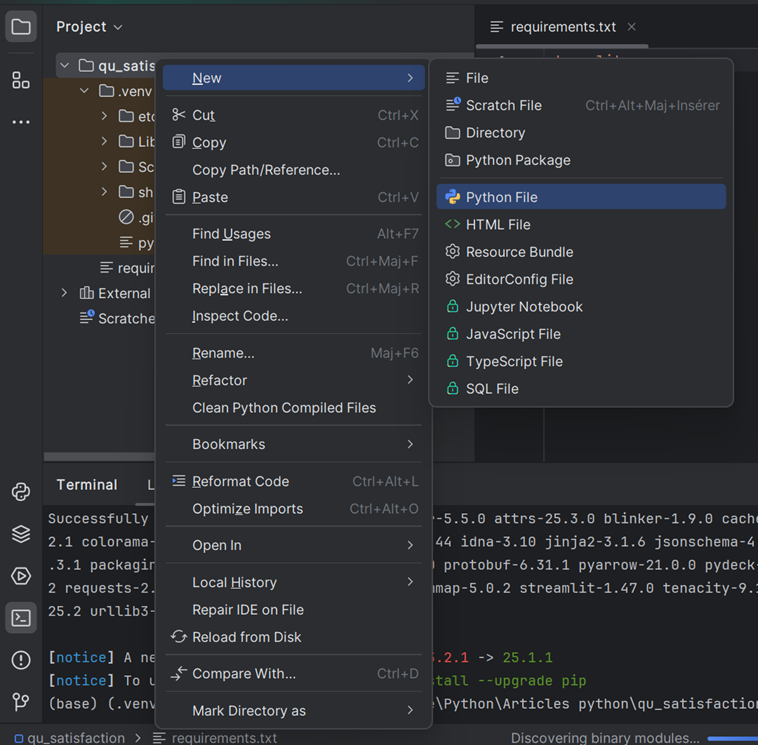This screenshot has height=745, width=758.
Task: Click the Reload from Disk refresh icon
Action: pyautogui.click(x=178, y=637)
